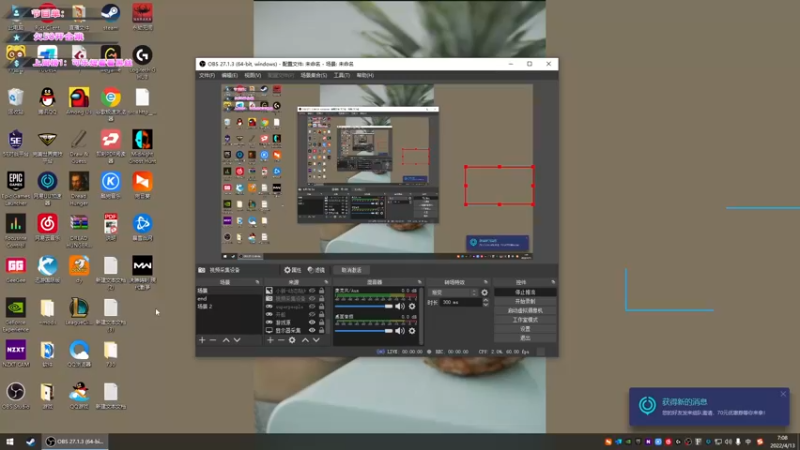Click the OBS Studio desktop shortcut

point(16,396)
